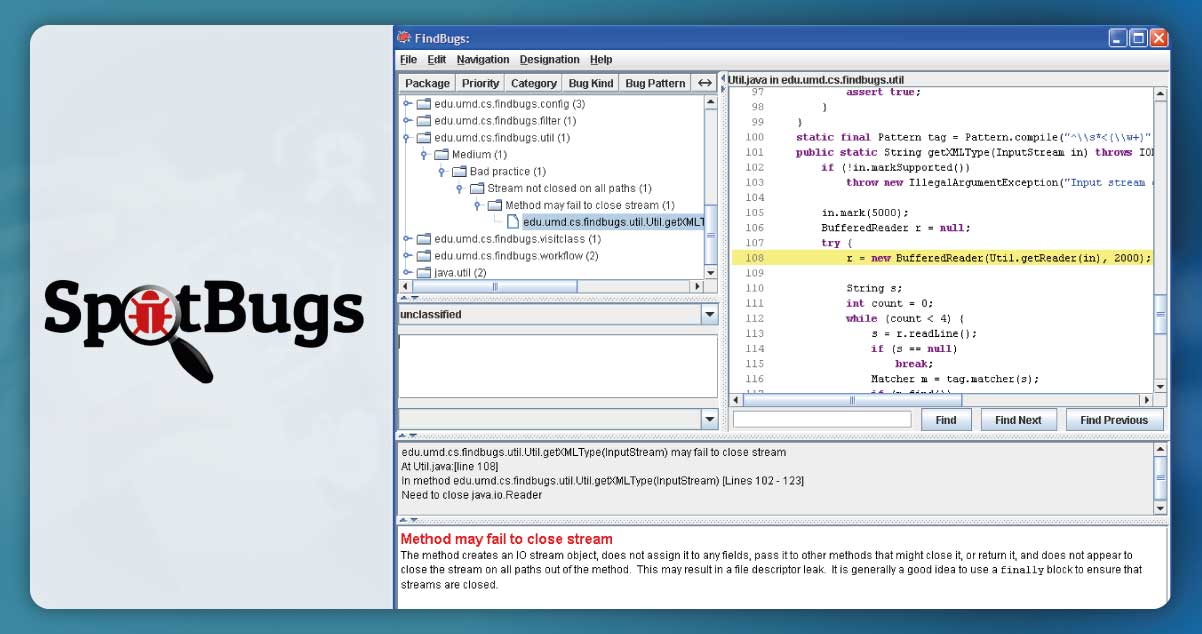Click source code vertical scrollbar thumb
This screenshot has width=1202, height=634.
pyautogui.click(x=1160, y=315)
